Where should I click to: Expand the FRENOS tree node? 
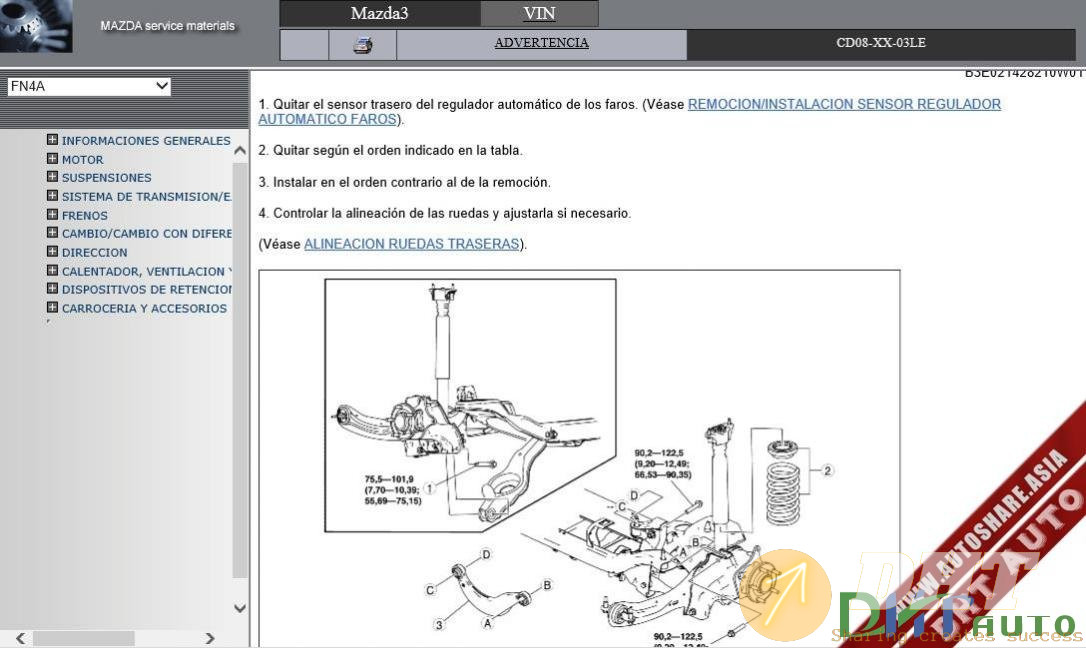click(52, 215)
